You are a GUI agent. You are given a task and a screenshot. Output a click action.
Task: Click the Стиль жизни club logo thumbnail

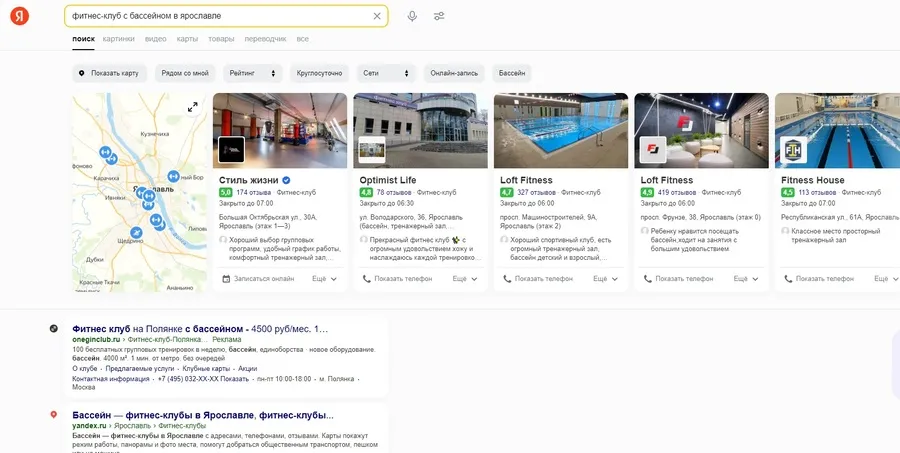(x=231, y=150)
